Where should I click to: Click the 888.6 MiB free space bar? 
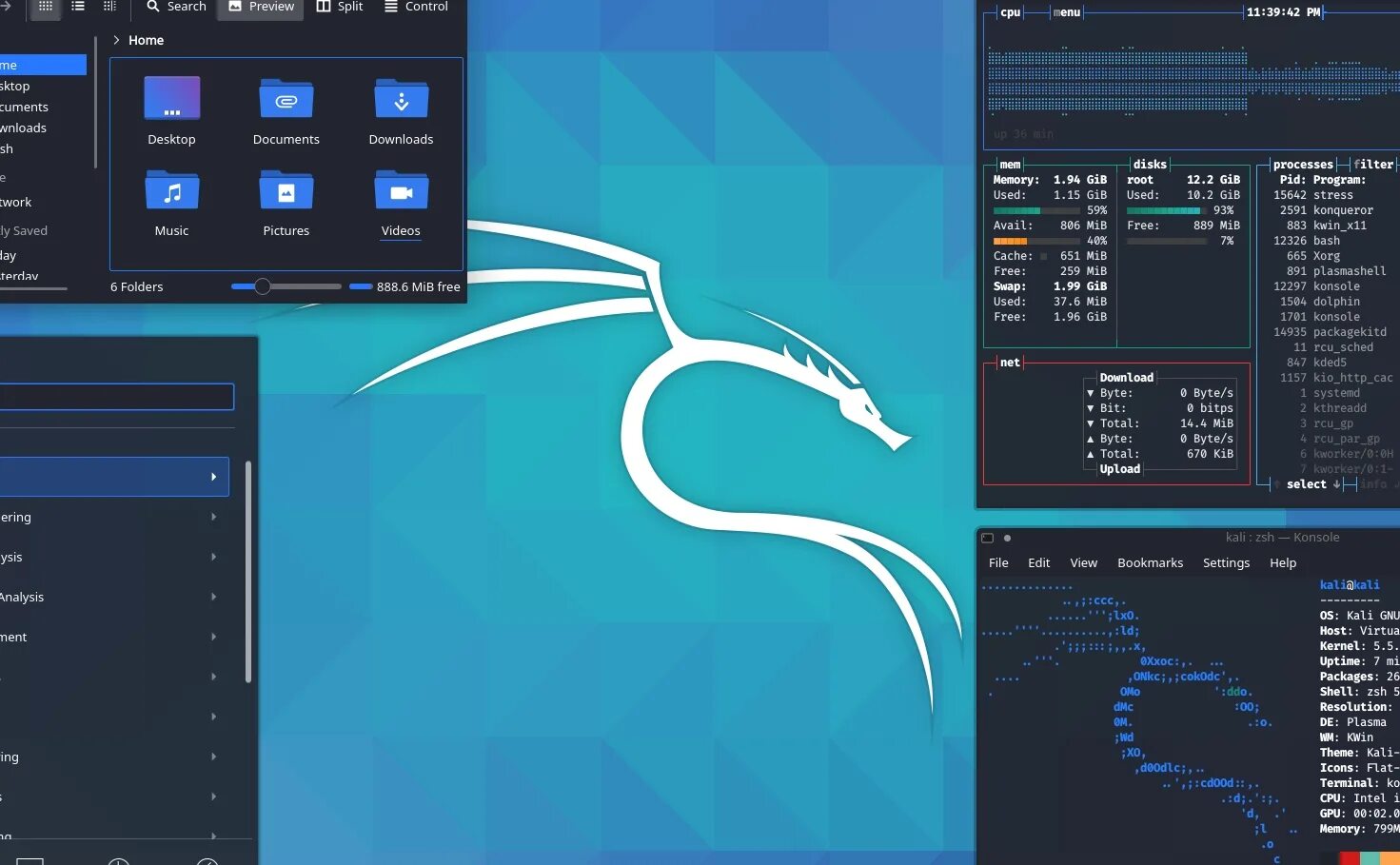point(361,286)
